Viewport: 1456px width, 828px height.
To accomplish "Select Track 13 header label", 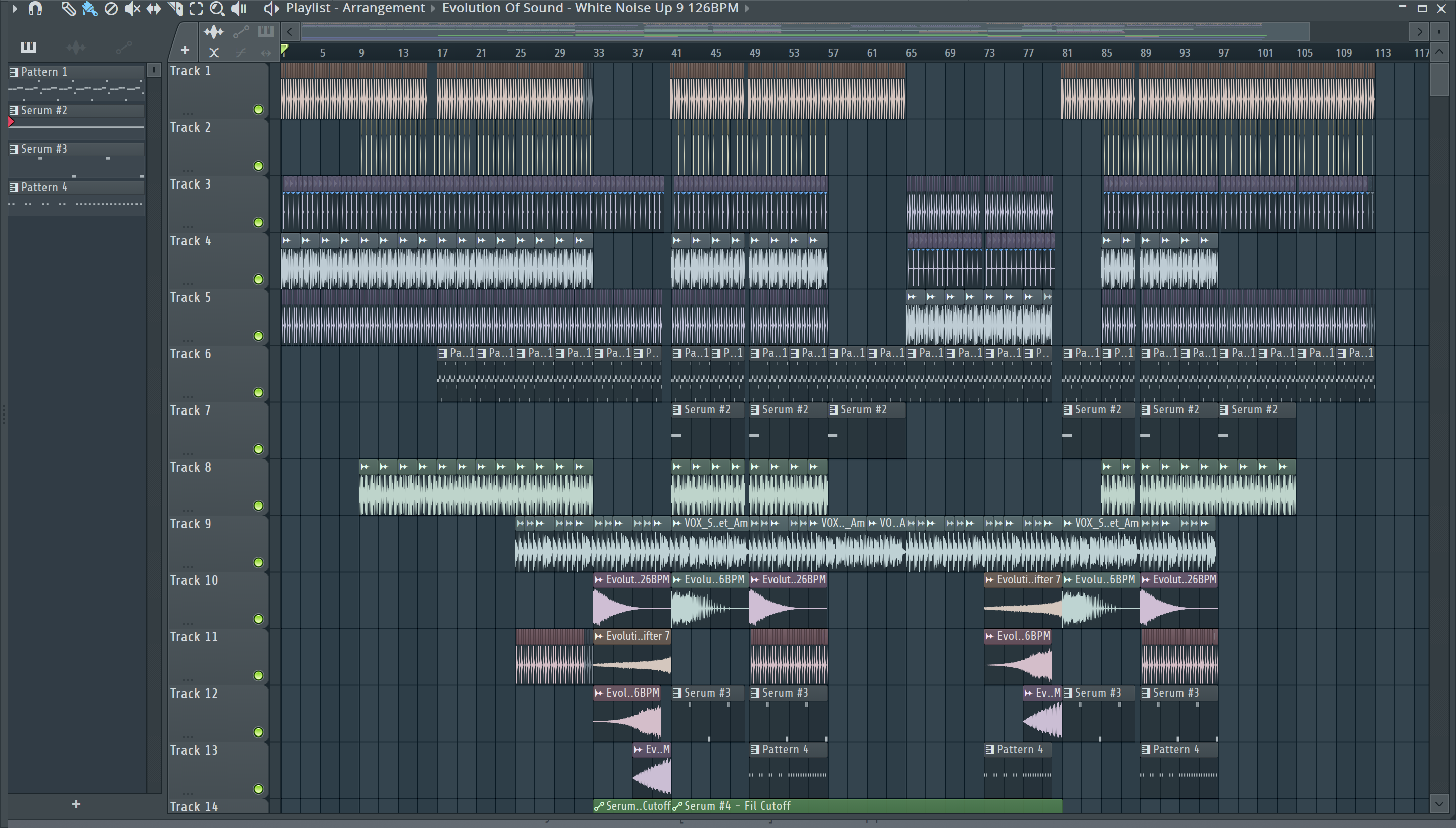I will (x=194, y=750).
